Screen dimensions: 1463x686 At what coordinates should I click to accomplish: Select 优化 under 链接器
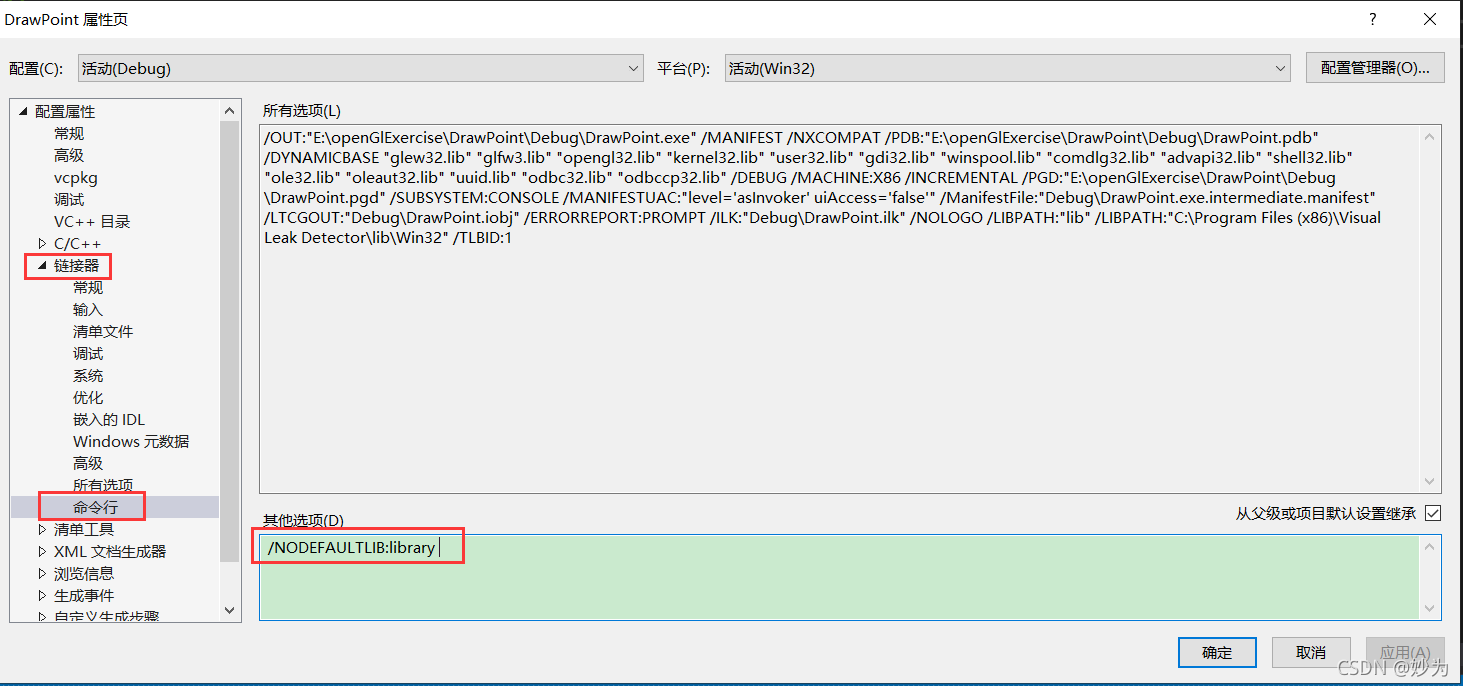coord(88,397)
